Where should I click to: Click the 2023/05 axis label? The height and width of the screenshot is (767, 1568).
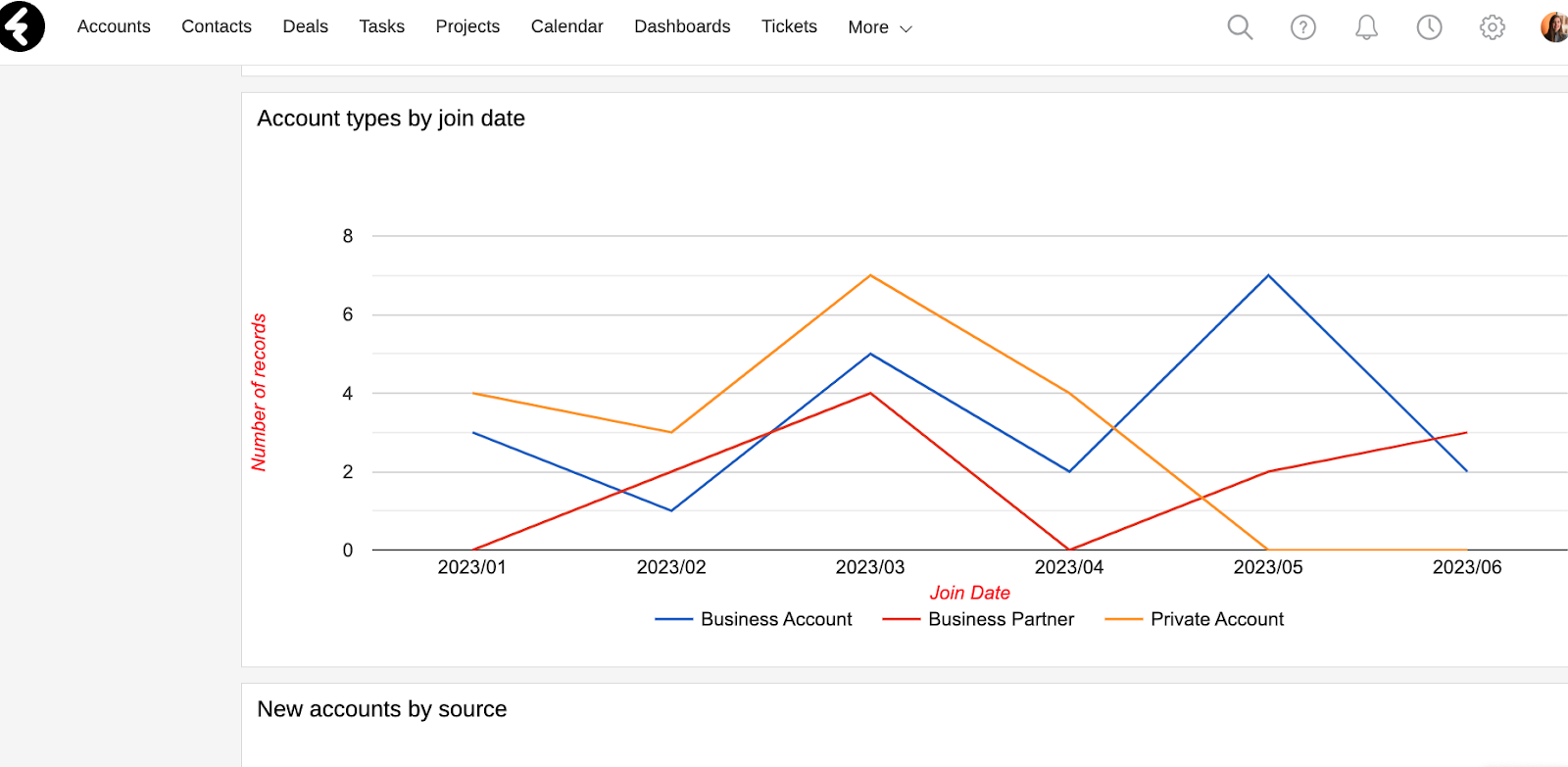pos(1268,567)
